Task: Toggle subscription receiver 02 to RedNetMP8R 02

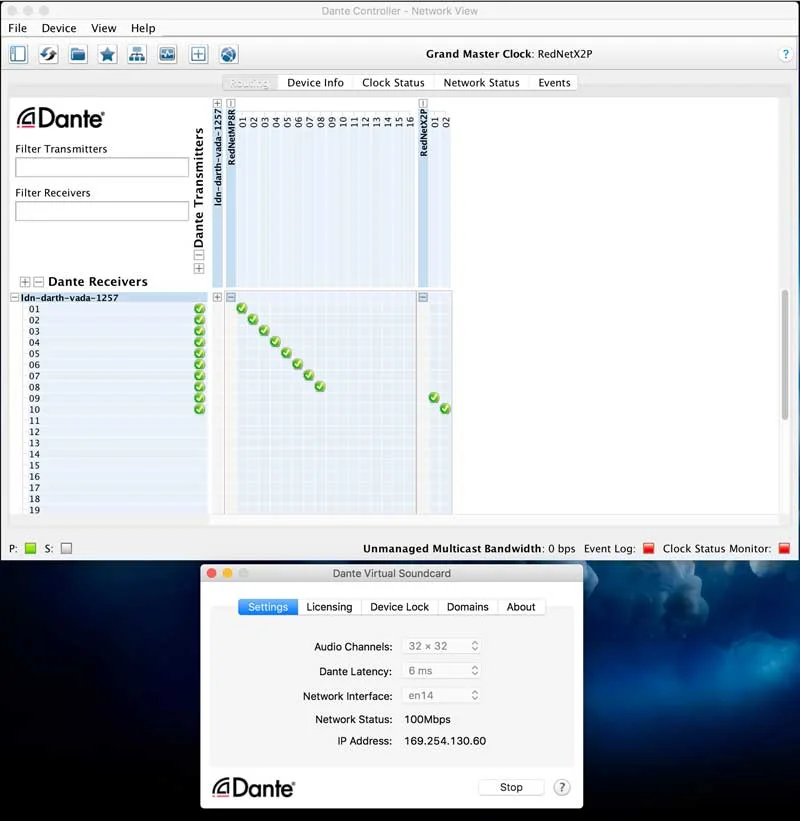Action: [253, 319]
